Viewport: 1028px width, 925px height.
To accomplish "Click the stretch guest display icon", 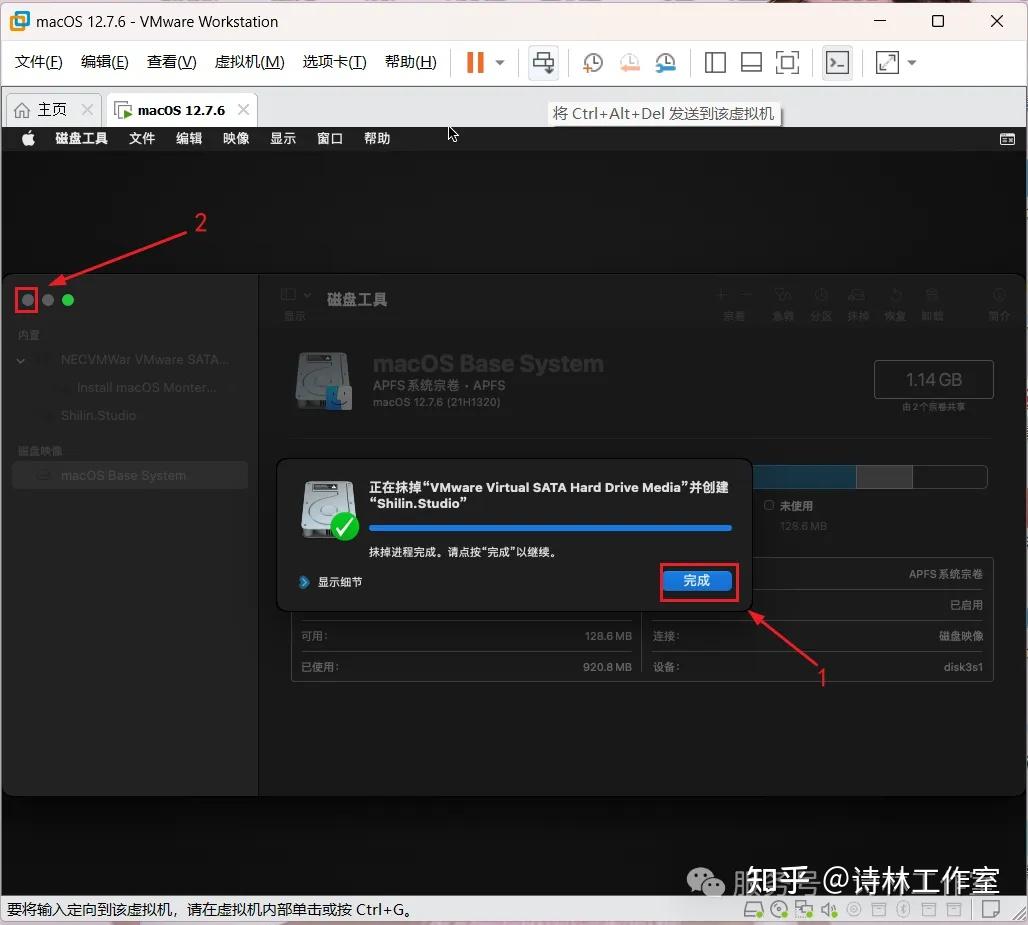I will (x=886, y=63).
